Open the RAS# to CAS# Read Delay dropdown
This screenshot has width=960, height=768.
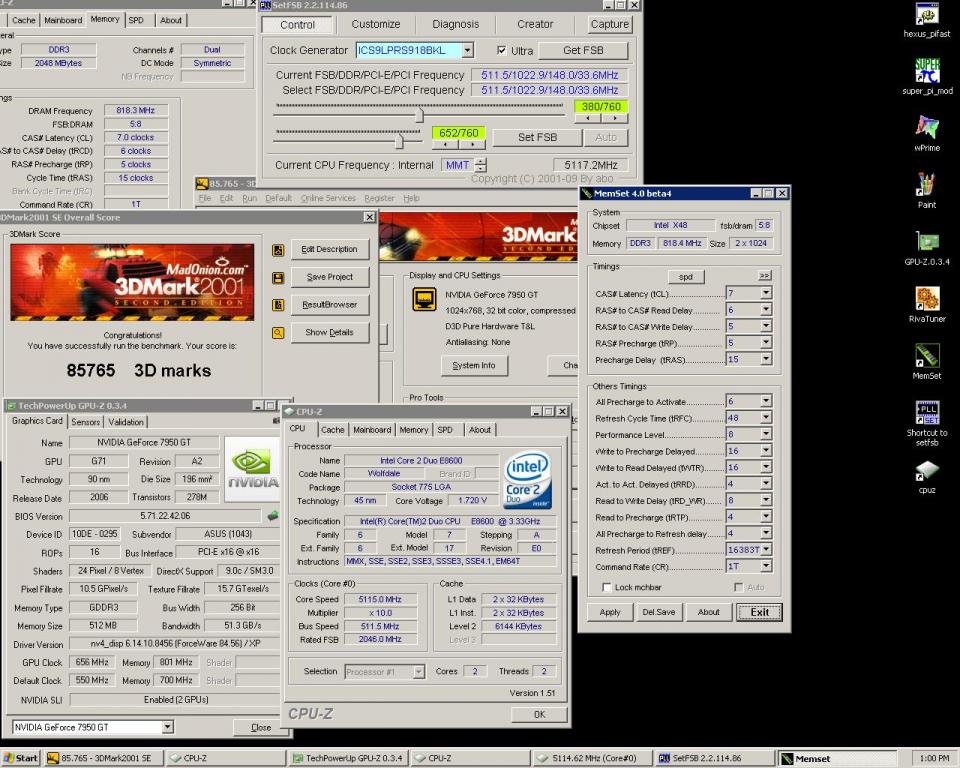tap(766, 310)
